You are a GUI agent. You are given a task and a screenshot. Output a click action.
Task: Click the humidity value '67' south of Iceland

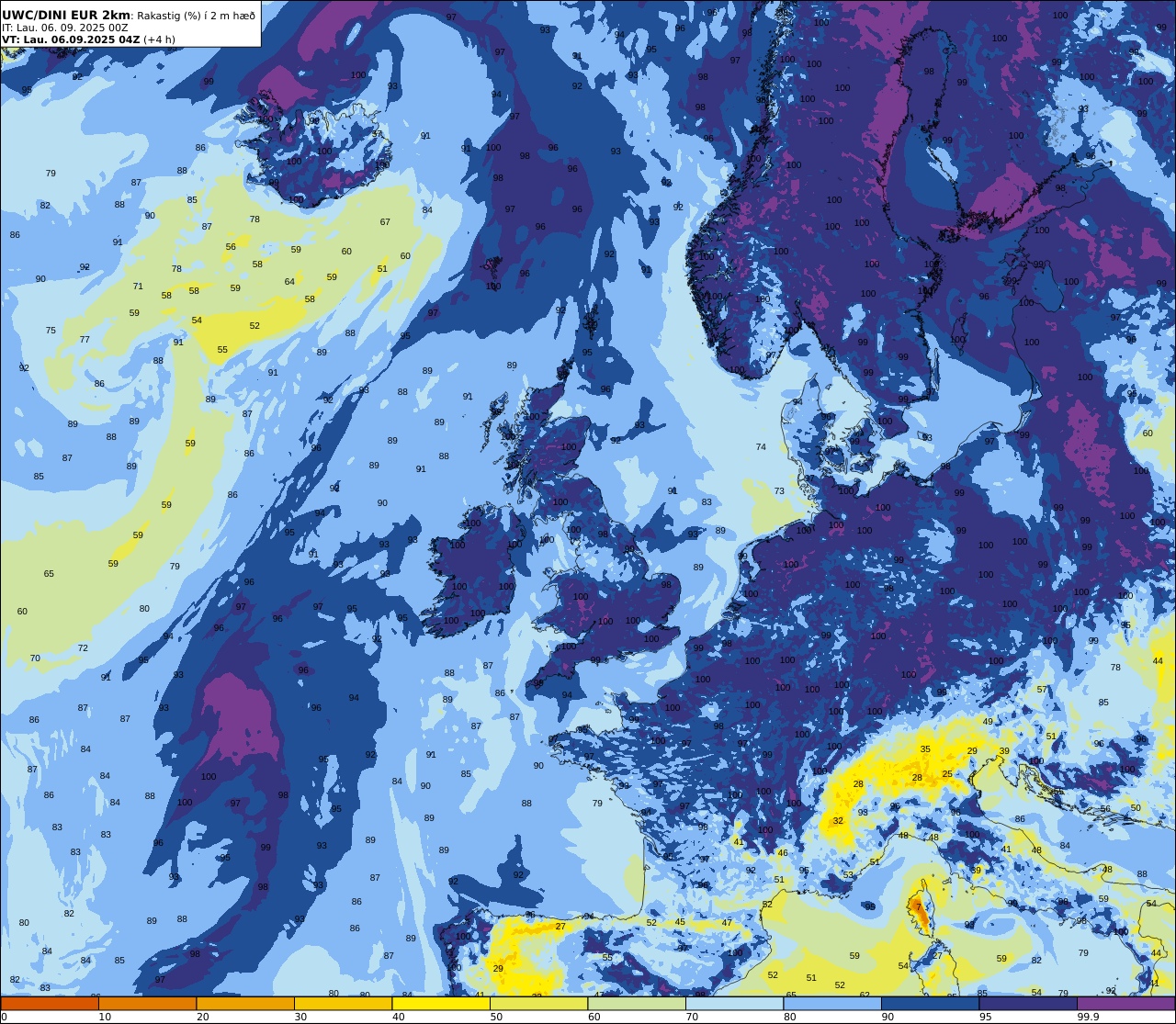(x=385, y=222)
